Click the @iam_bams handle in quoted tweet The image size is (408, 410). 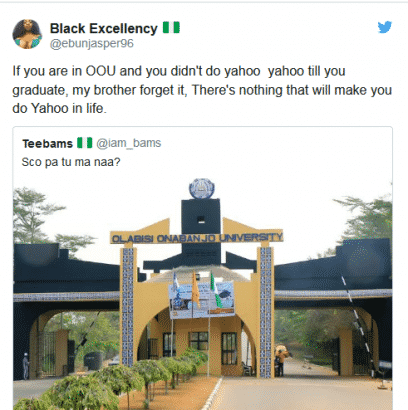pyautogui.click(x=129, y=143)
